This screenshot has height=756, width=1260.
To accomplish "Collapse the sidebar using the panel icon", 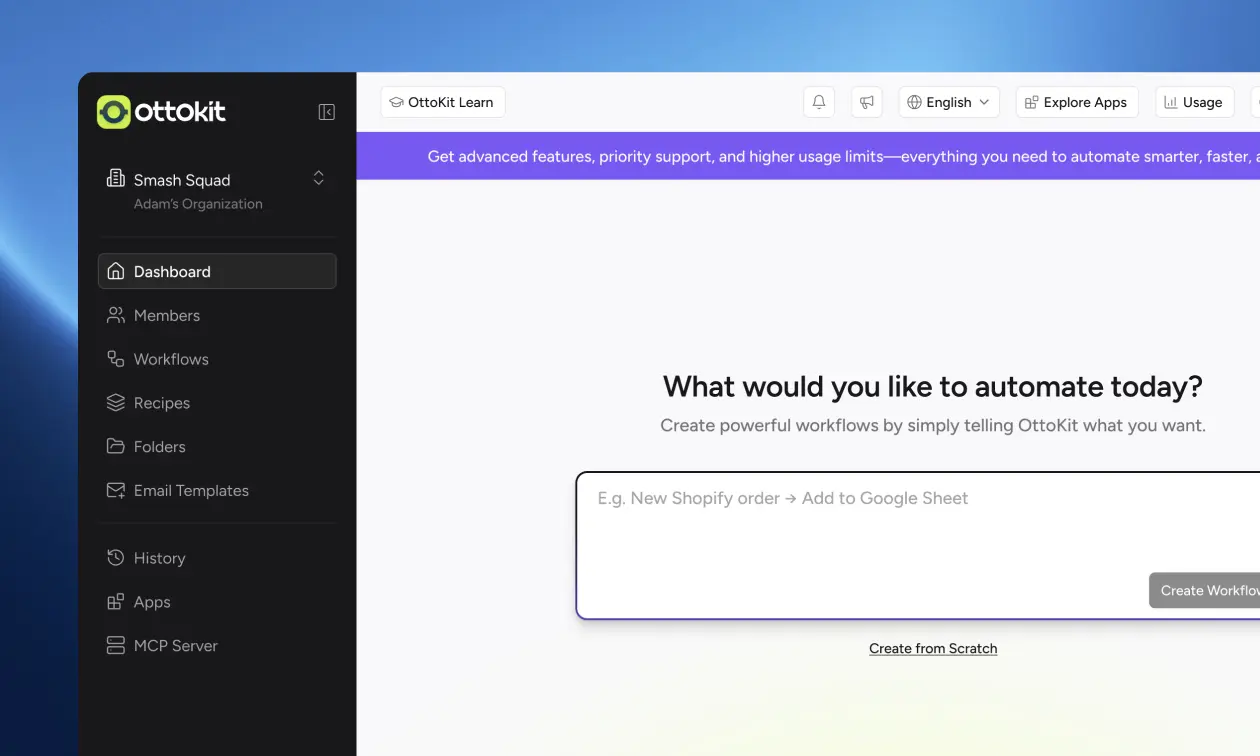I will tap(327, 112).
